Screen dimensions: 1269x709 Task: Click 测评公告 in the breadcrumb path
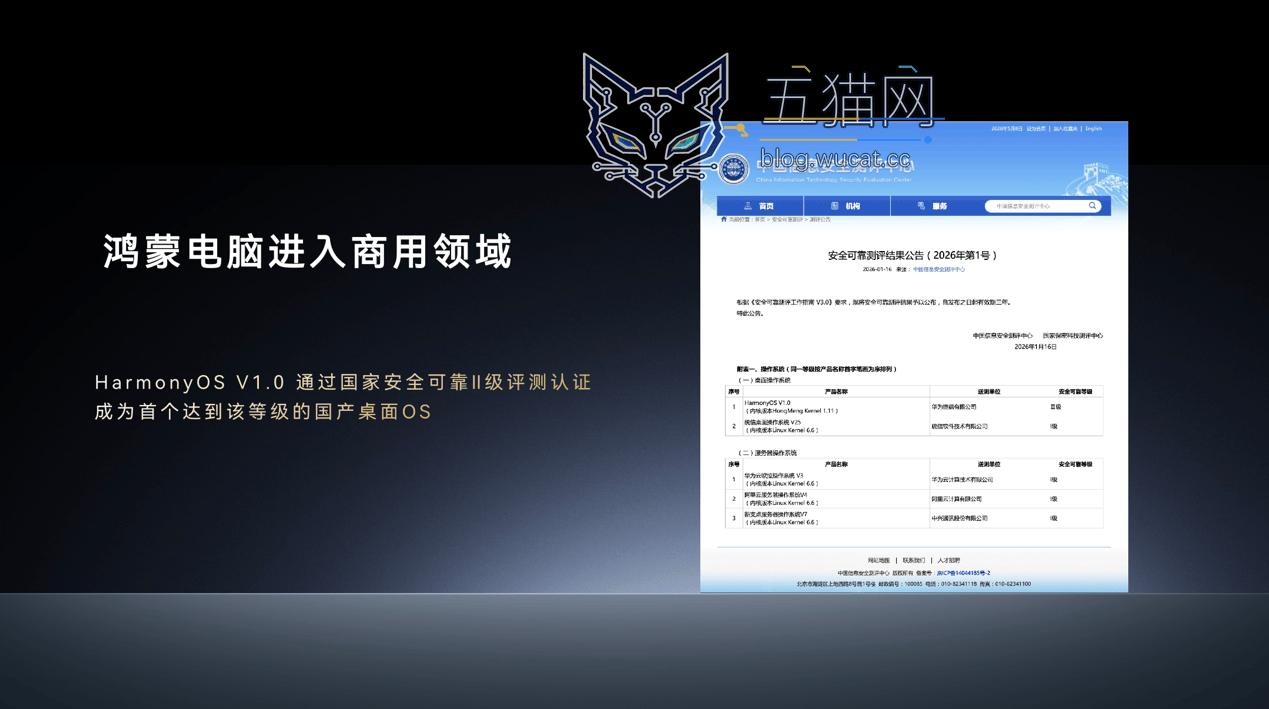coord(820,219)
